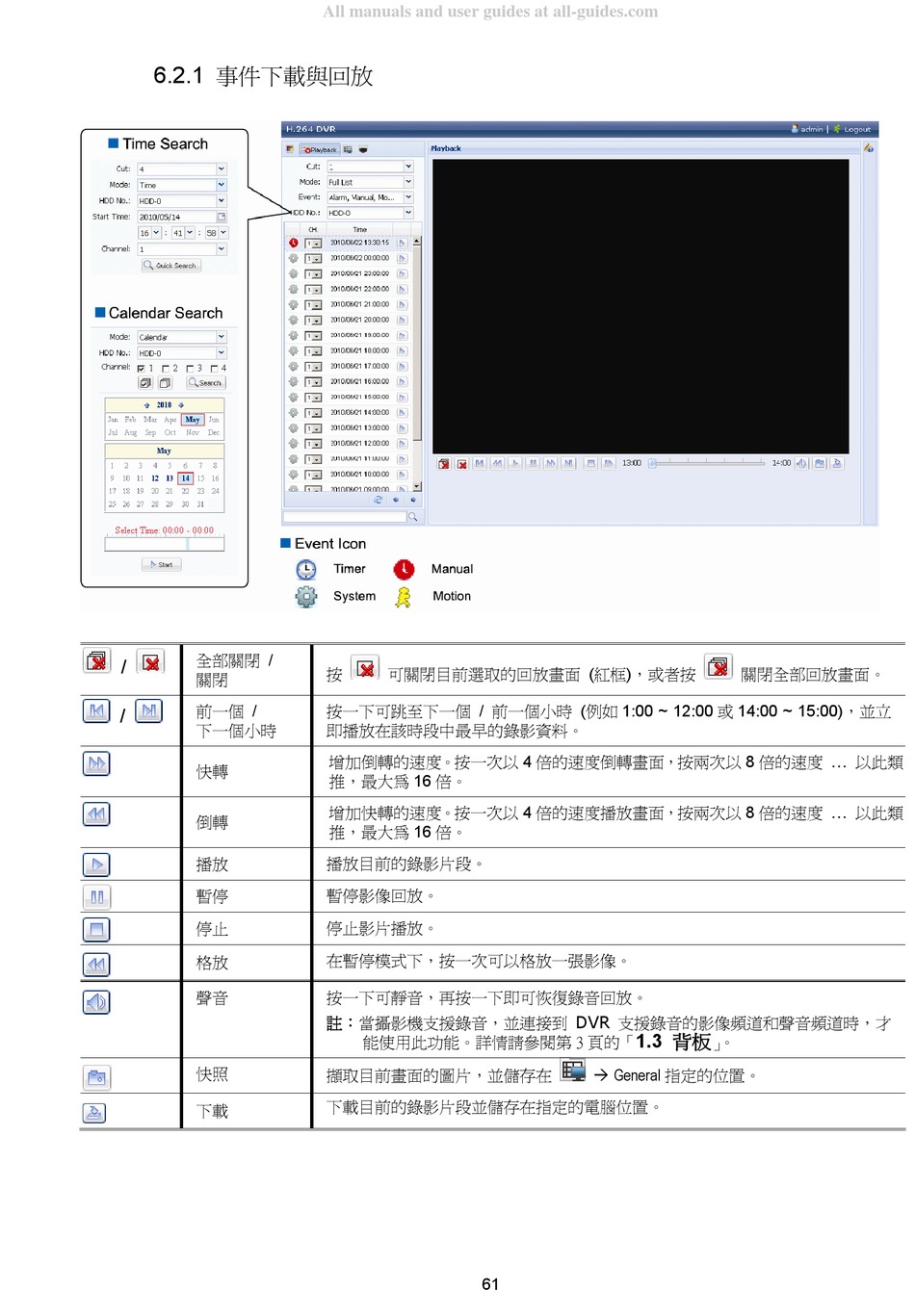Screen dimensions: 915x1316
Task: Select Apr in the month picker
Action: coord(170,420)
